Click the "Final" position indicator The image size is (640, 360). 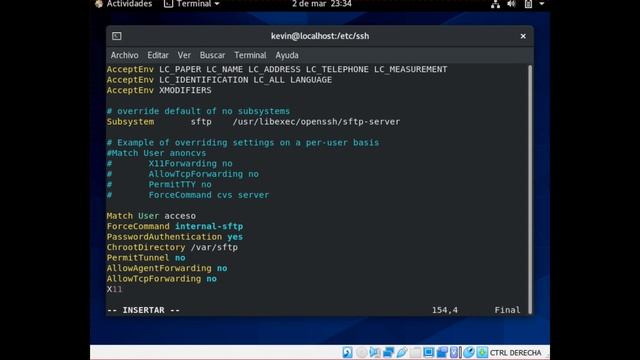point(507,310)
